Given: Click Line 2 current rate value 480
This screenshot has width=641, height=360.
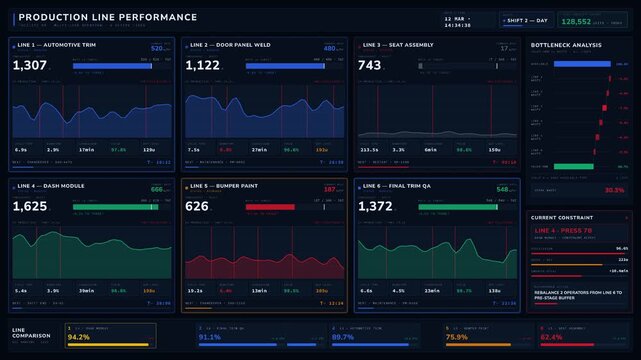Looking at the screenshot, I should tap(329, 49).
